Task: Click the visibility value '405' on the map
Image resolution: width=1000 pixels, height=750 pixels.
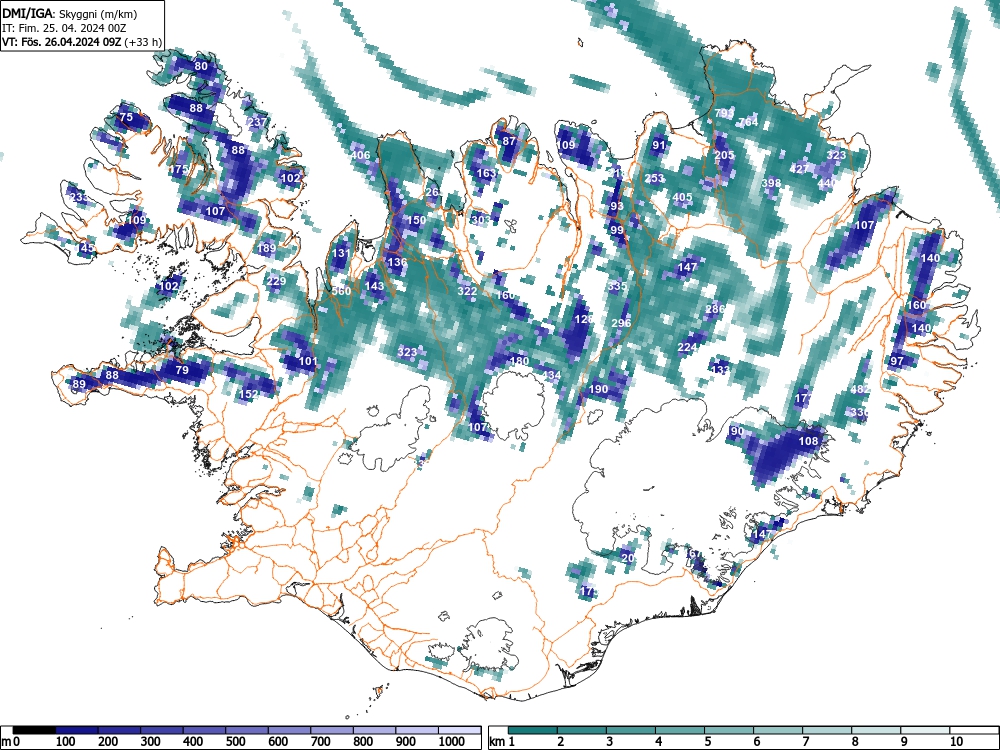Action: [x=682, y=197]
